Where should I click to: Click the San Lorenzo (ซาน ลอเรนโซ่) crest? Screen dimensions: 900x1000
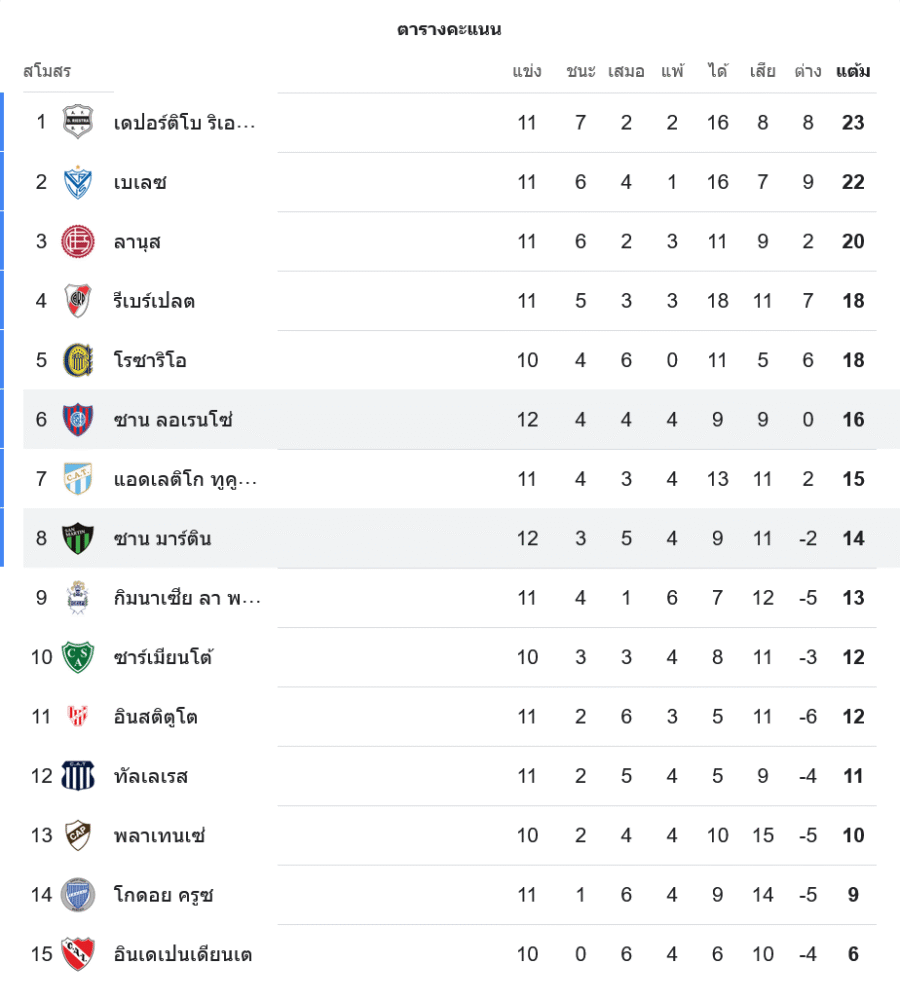77,419
